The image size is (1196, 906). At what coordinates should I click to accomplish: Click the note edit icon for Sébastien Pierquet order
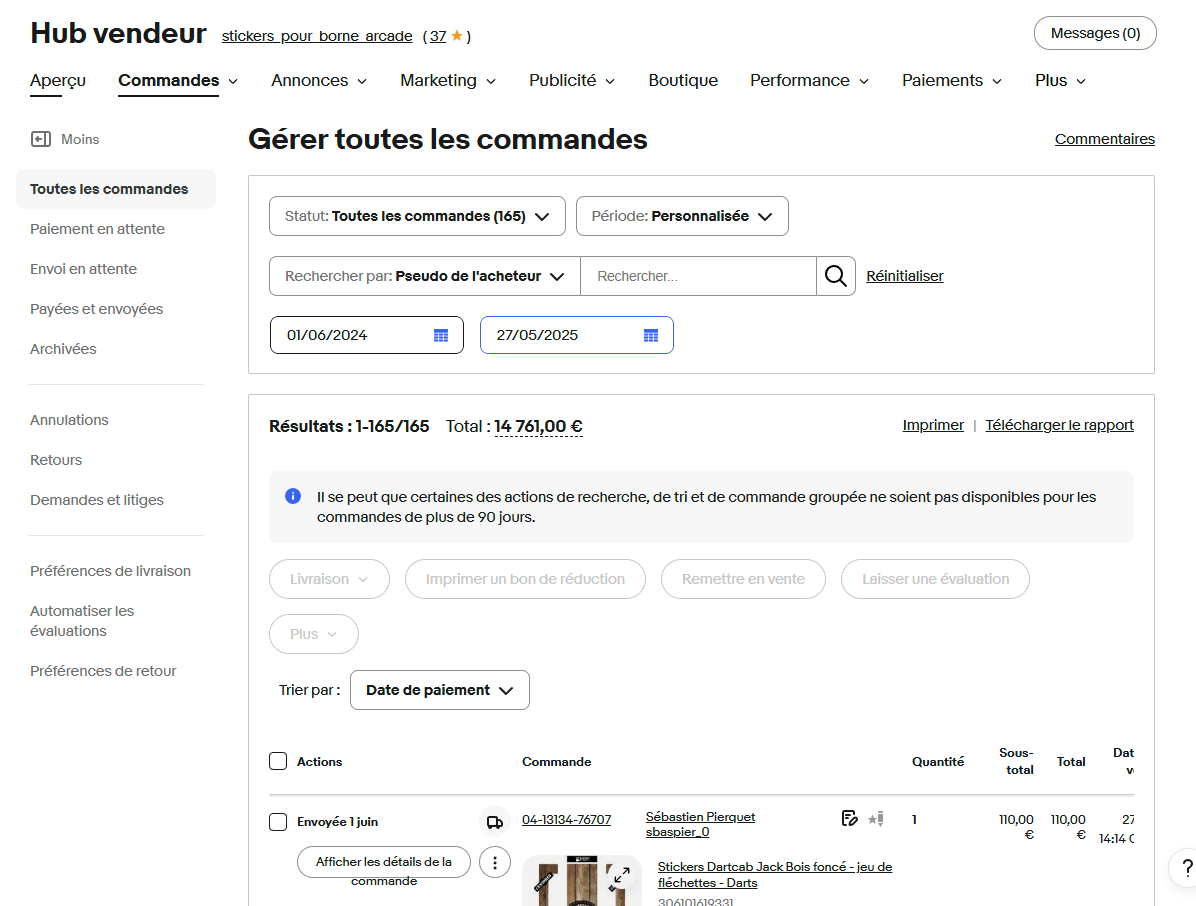coord(849,818)
